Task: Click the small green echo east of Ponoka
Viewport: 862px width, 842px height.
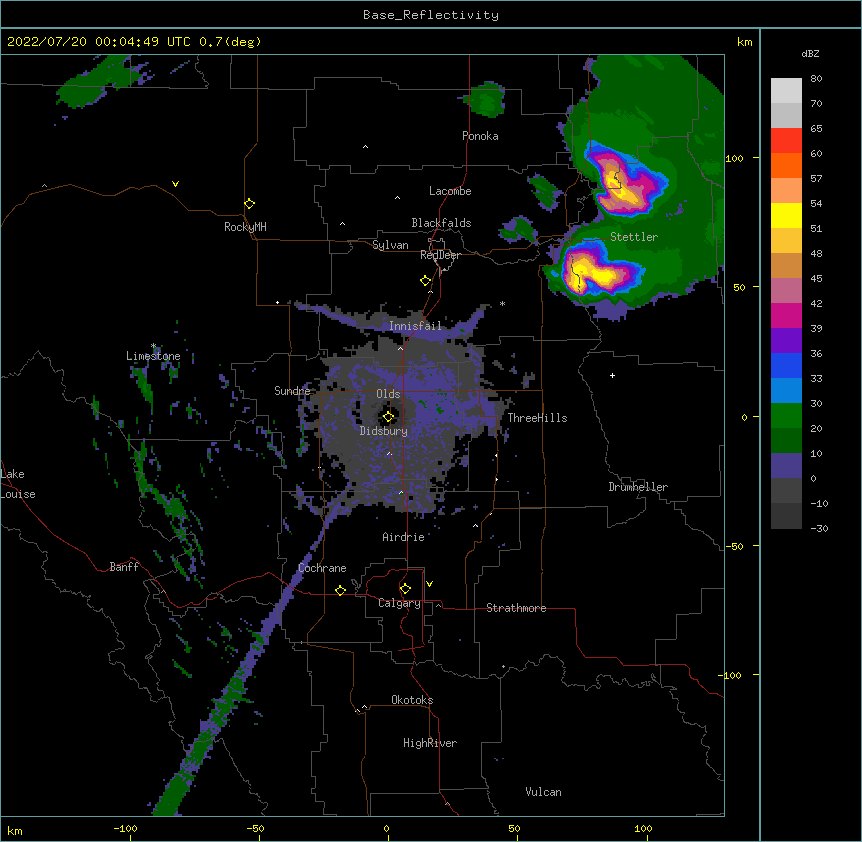Action: coord(485,99)
